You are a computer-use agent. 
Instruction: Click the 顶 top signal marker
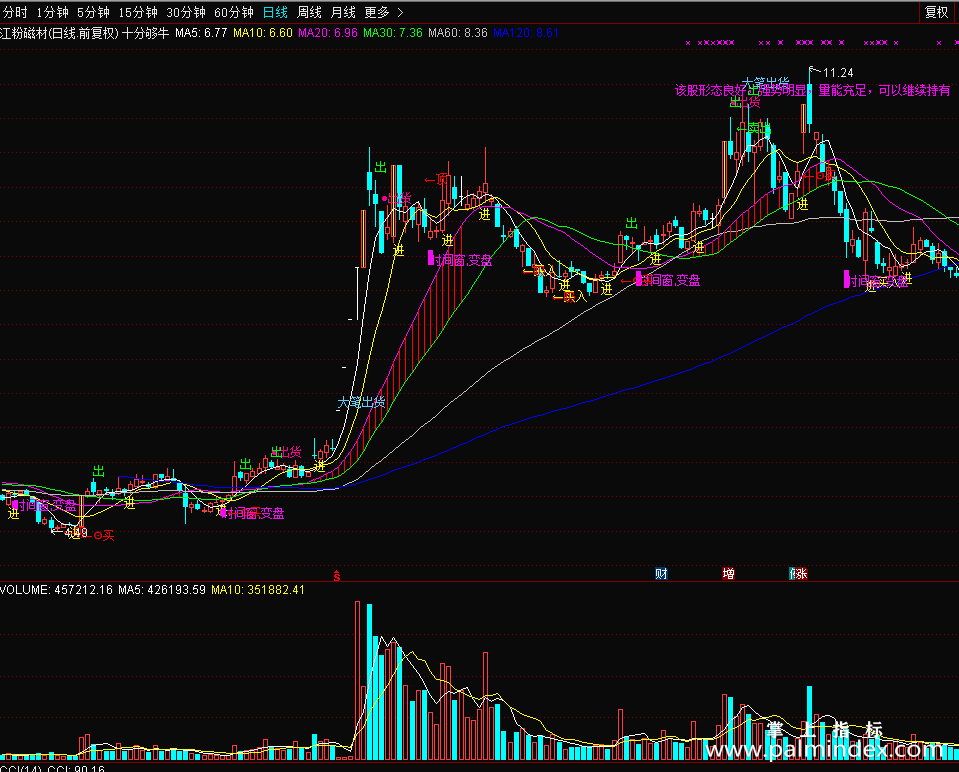point(437,179)
